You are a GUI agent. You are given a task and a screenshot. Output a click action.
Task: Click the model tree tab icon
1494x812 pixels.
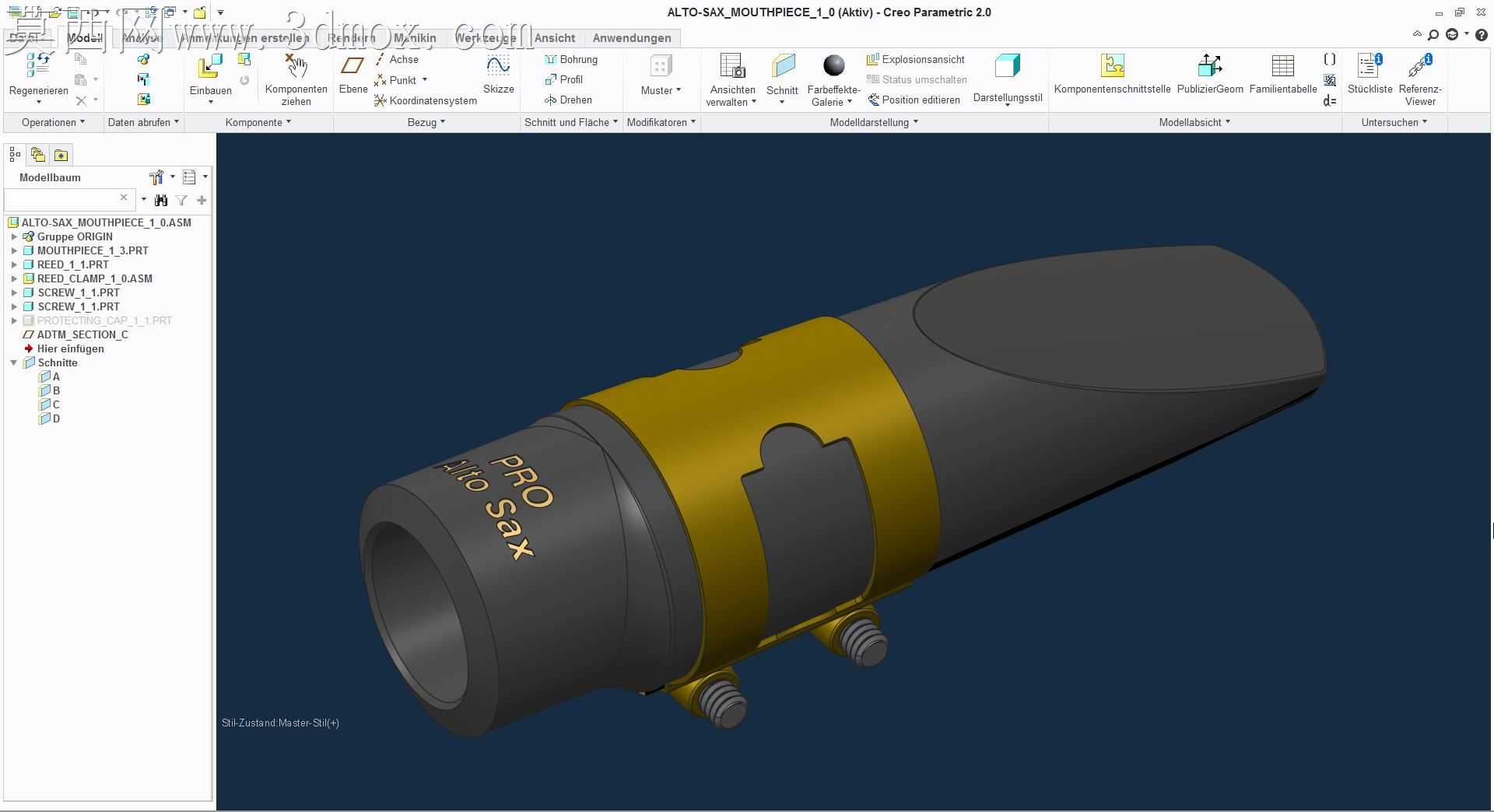pos(15,155)
